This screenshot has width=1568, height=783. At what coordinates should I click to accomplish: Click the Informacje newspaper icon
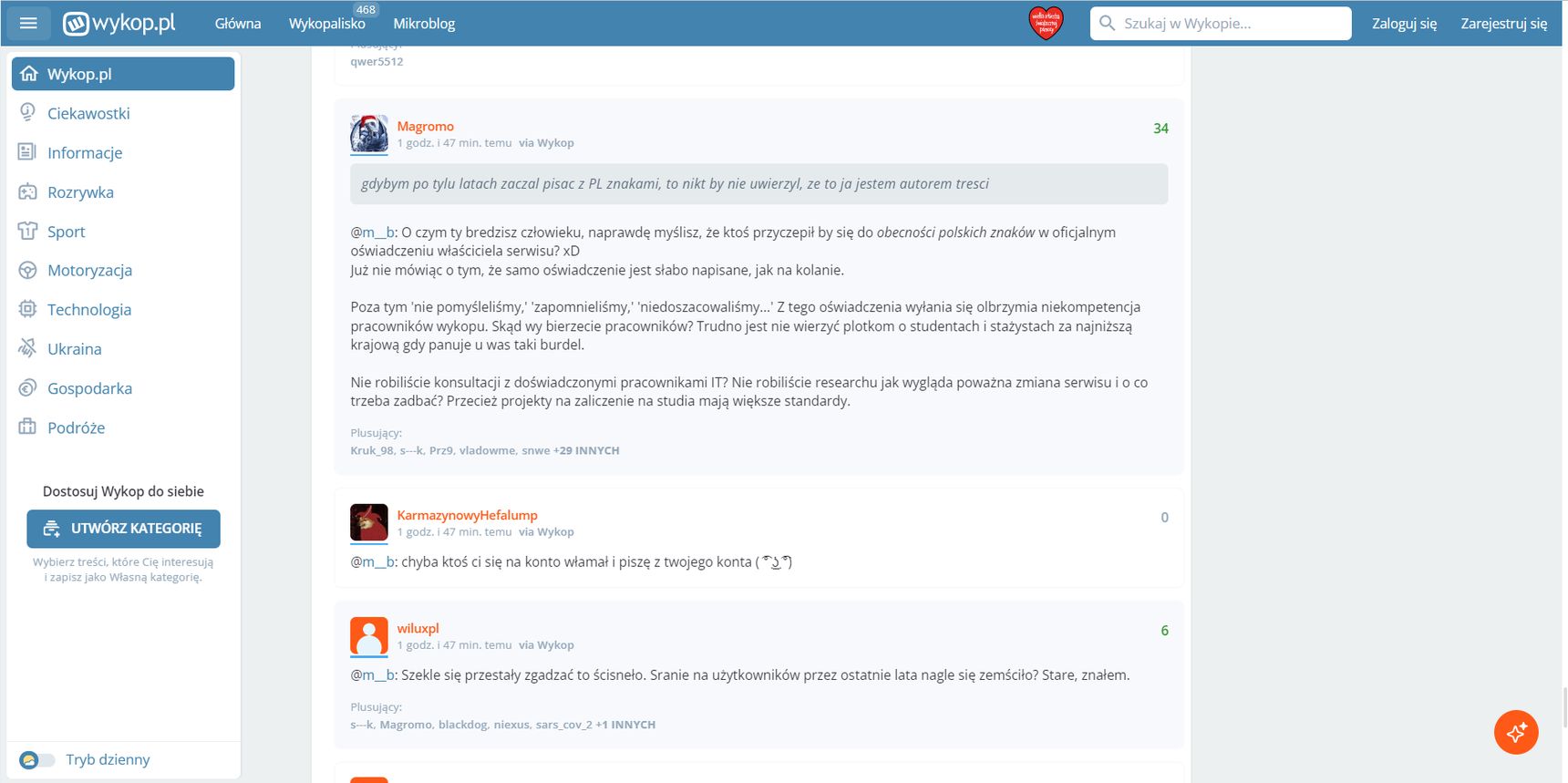point(27,152)
